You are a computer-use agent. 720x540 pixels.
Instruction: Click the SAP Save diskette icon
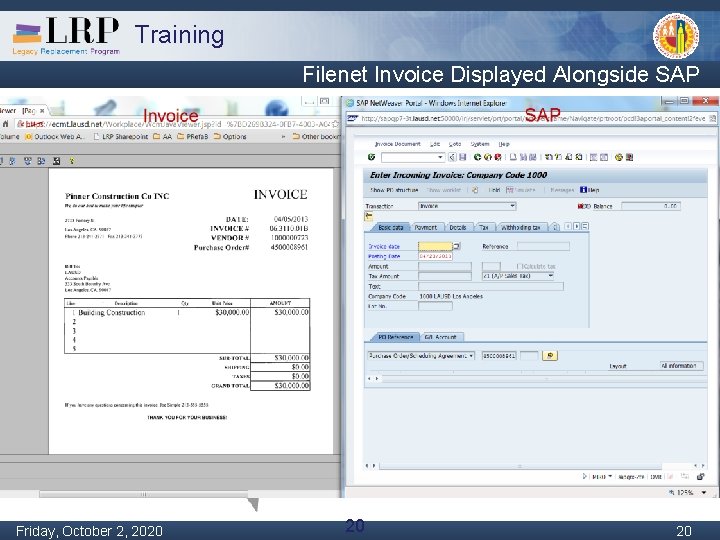point(462,157)
